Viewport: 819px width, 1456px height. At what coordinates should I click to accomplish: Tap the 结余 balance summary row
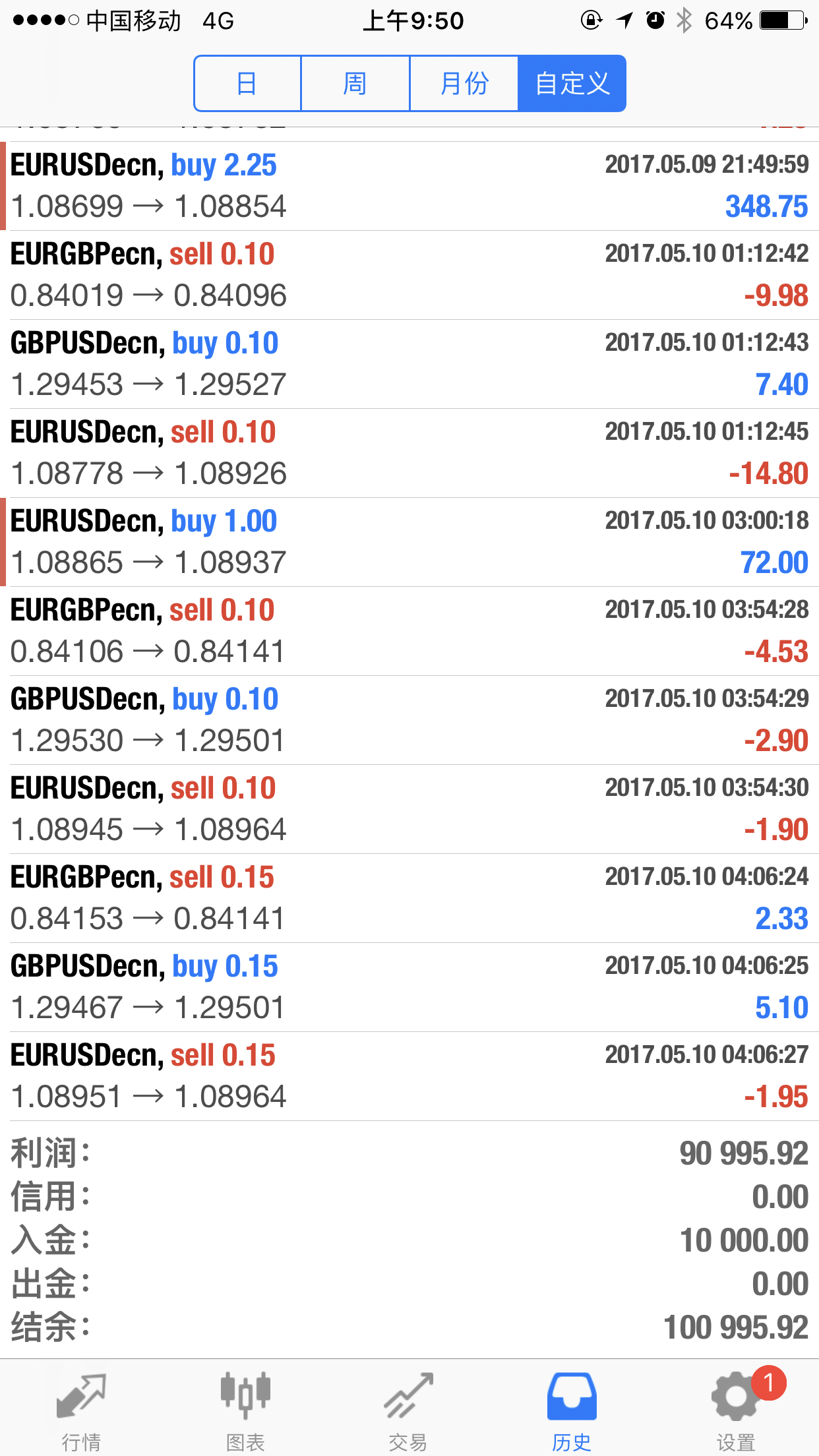[x=409, y=1327]
